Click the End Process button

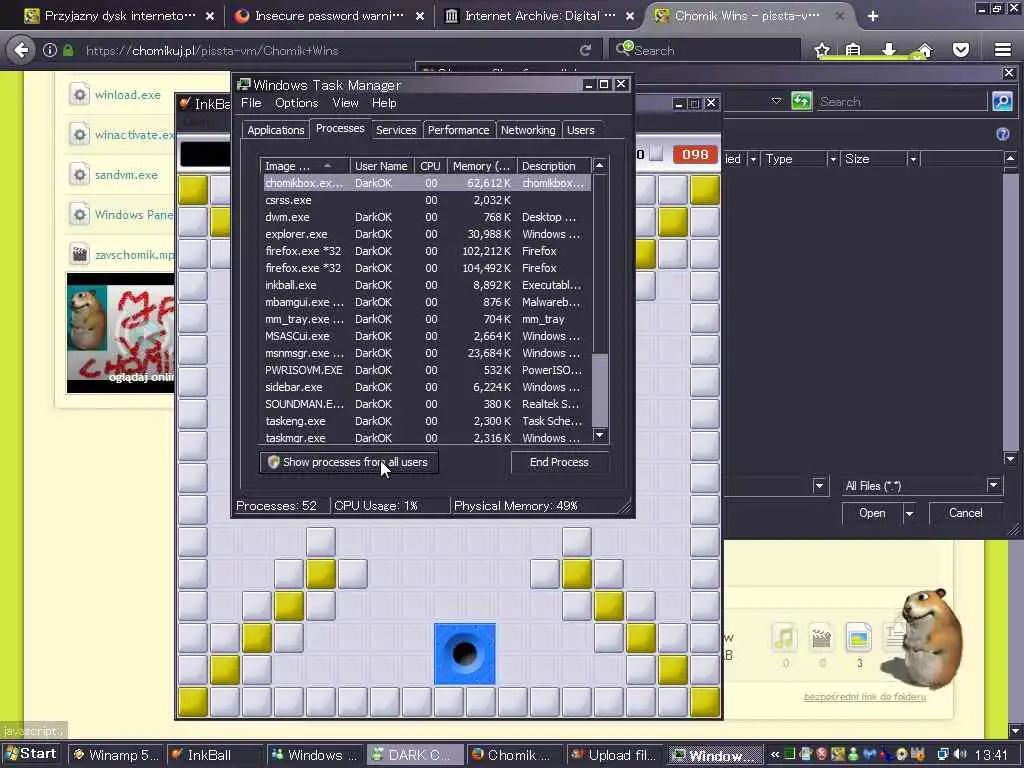click(x=559, y=462)
